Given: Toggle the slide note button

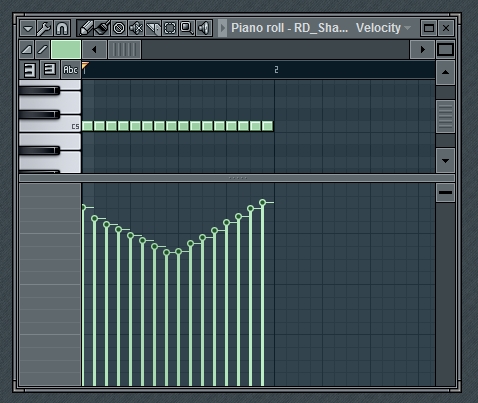Looking at the screenshot, I should [43, 50].
